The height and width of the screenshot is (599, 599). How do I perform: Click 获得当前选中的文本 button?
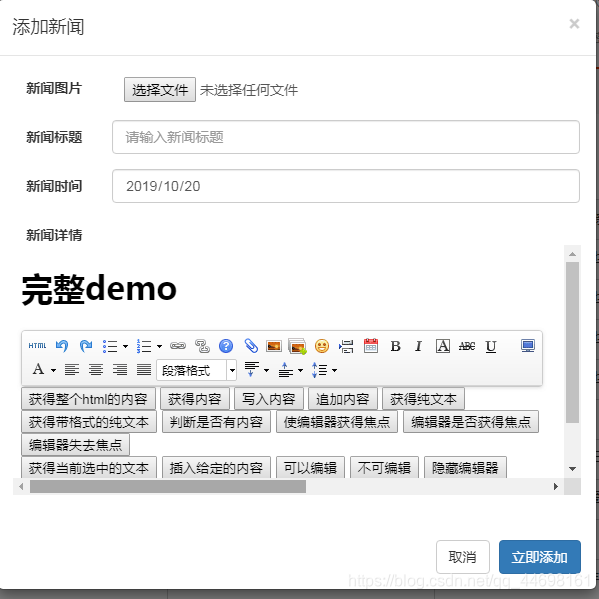89,467
